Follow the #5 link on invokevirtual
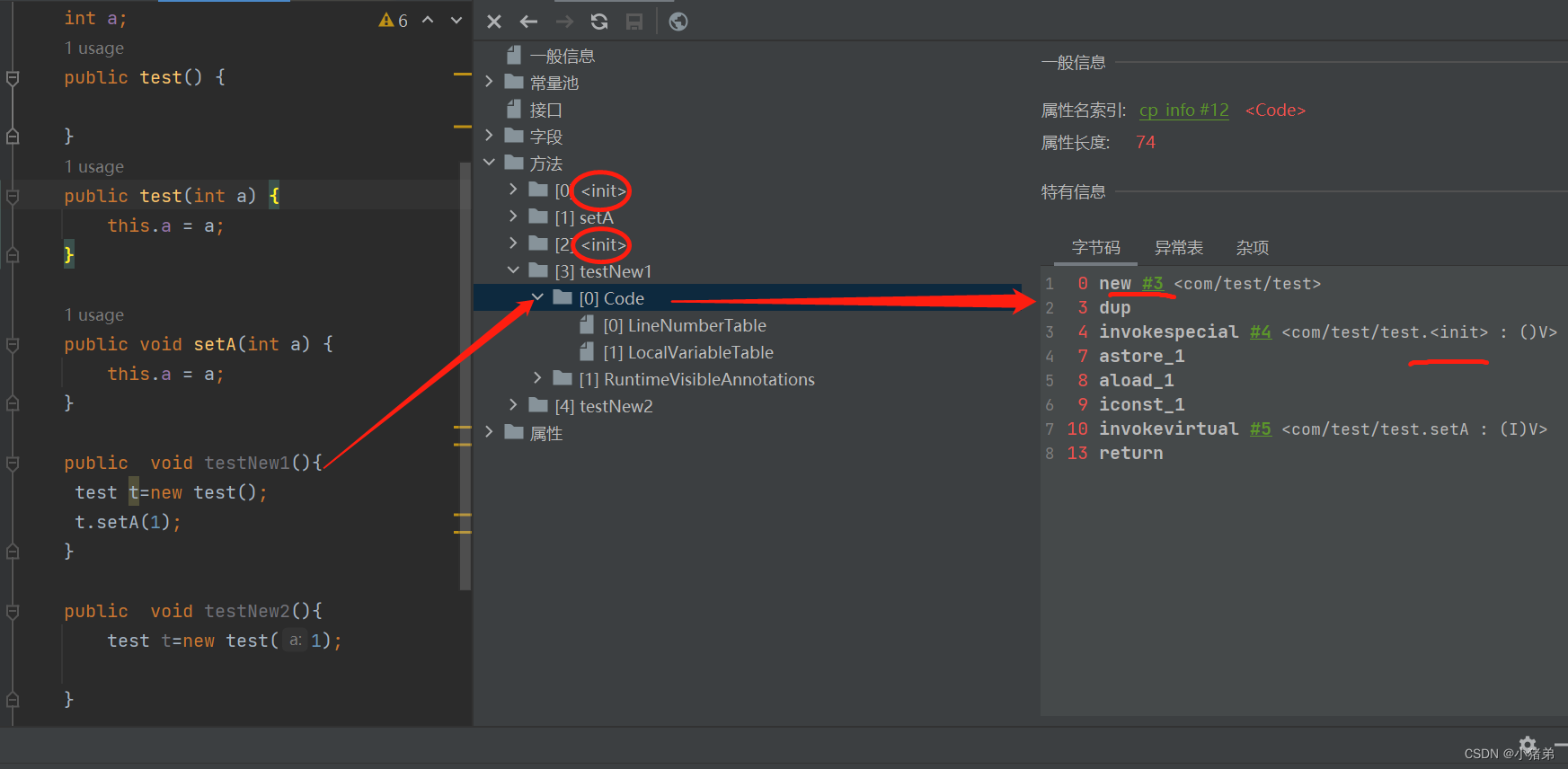The height and width of the screenshot is (769, 1568). [1261, 429]
